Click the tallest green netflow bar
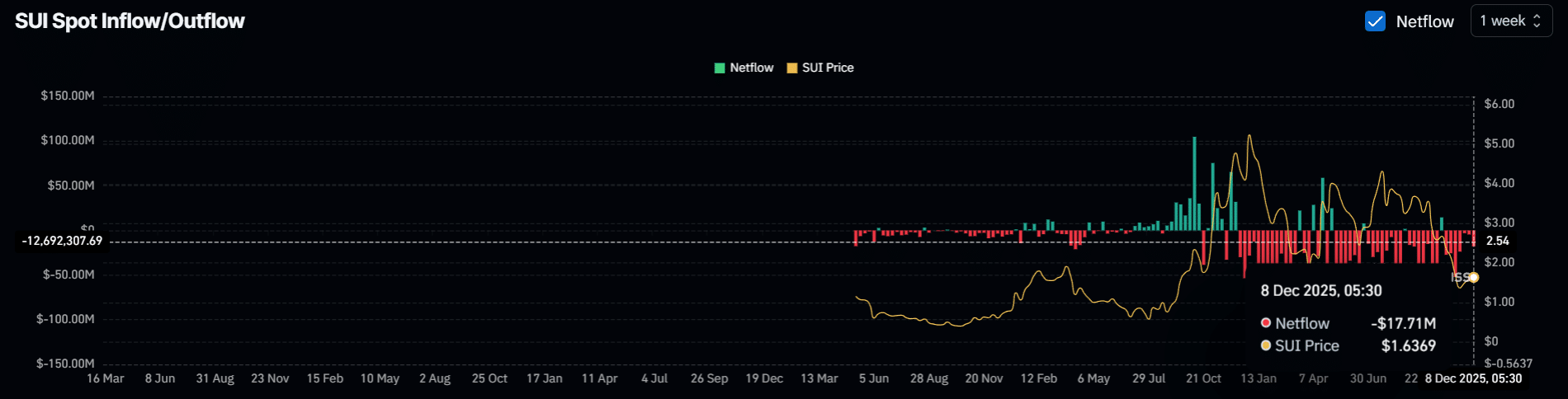The width and height of the screenshot is (1568, 399). 1194,183
